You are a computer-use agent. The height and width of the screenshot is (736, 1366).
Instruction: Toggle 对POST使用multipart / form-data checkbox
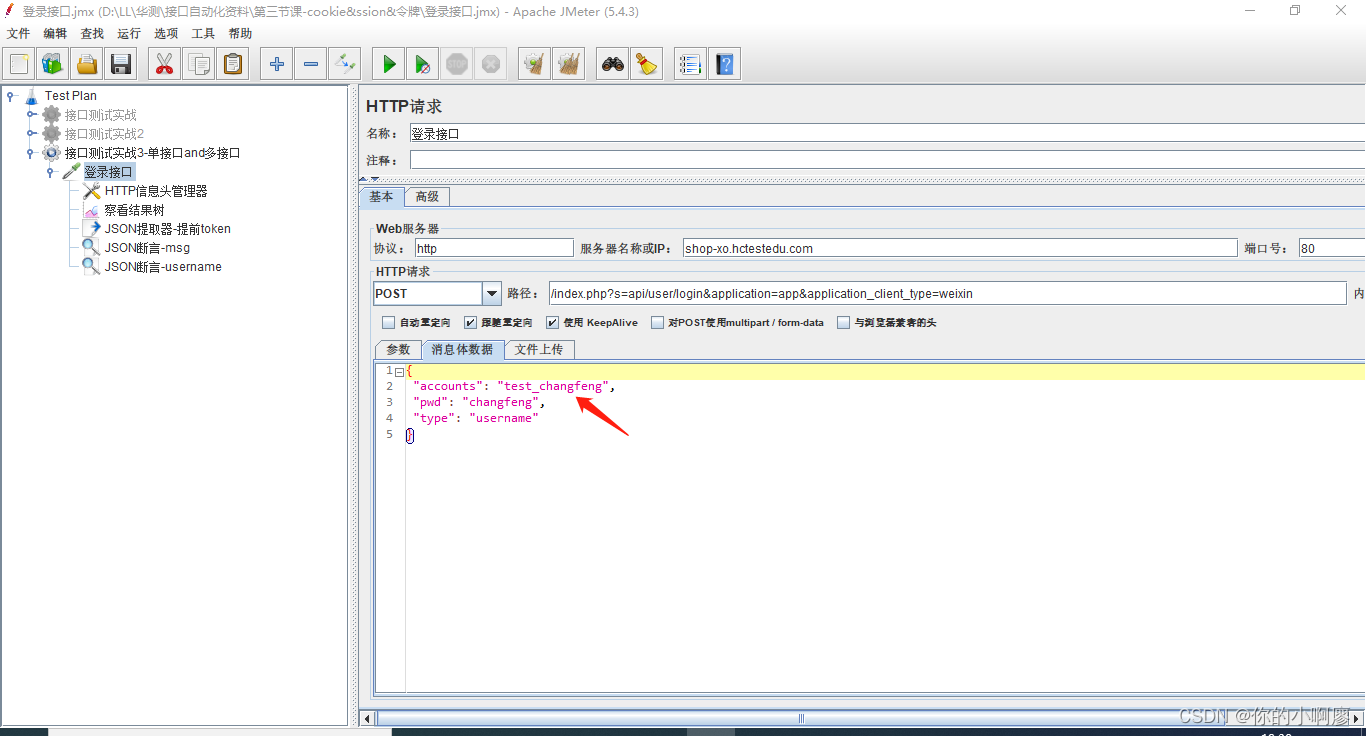click(x=657, y=323)
